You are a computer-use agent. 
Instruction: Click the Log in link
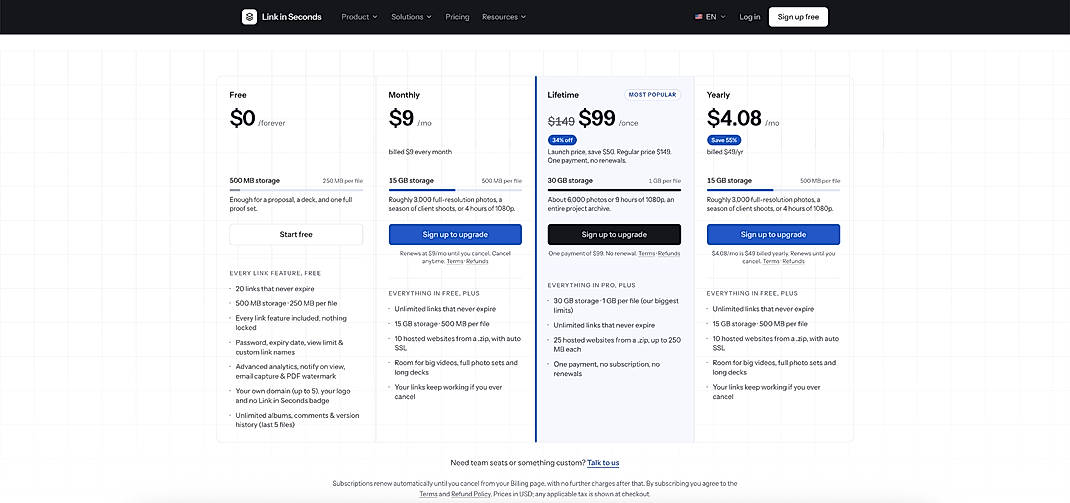749,17
